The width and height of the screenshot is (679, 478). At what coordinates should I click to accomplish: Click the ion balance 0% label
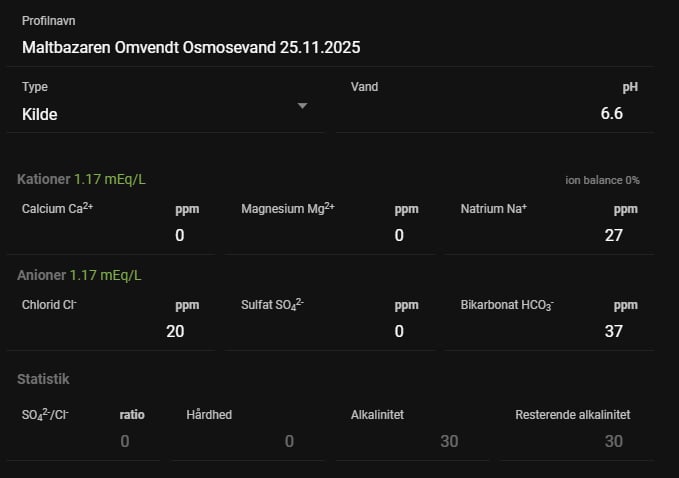(602, 180)
